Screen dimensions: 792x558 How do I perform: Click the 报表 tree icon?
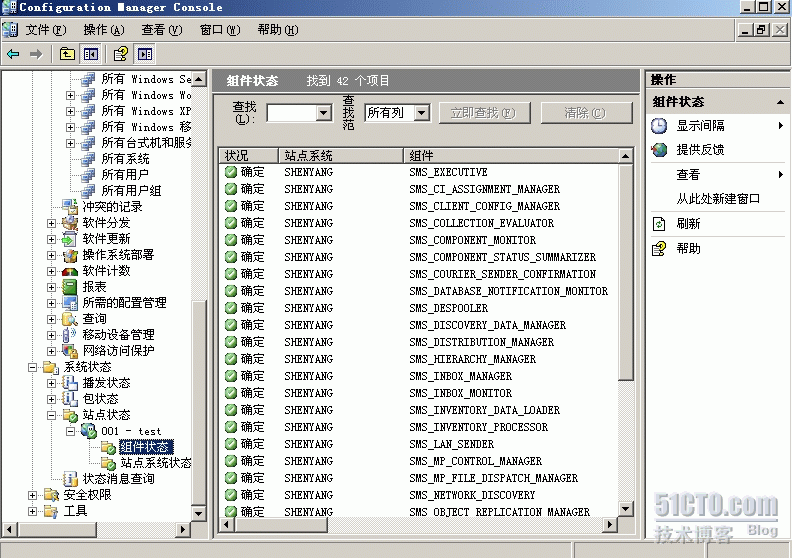tap(69, 287)
